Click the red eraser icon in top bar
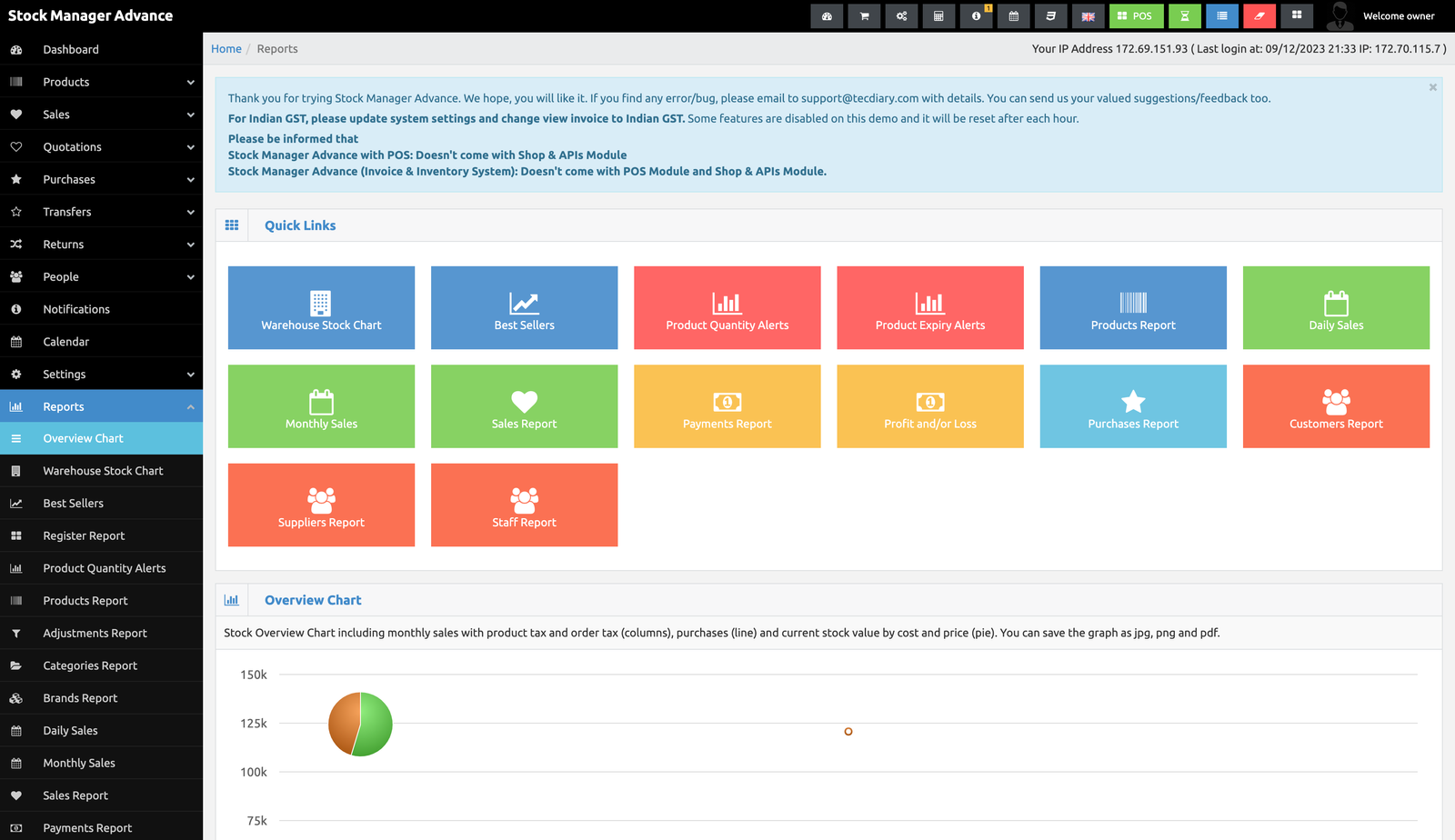The height and width of the screenshot is (840, 1455). [x=1259, y=15]
